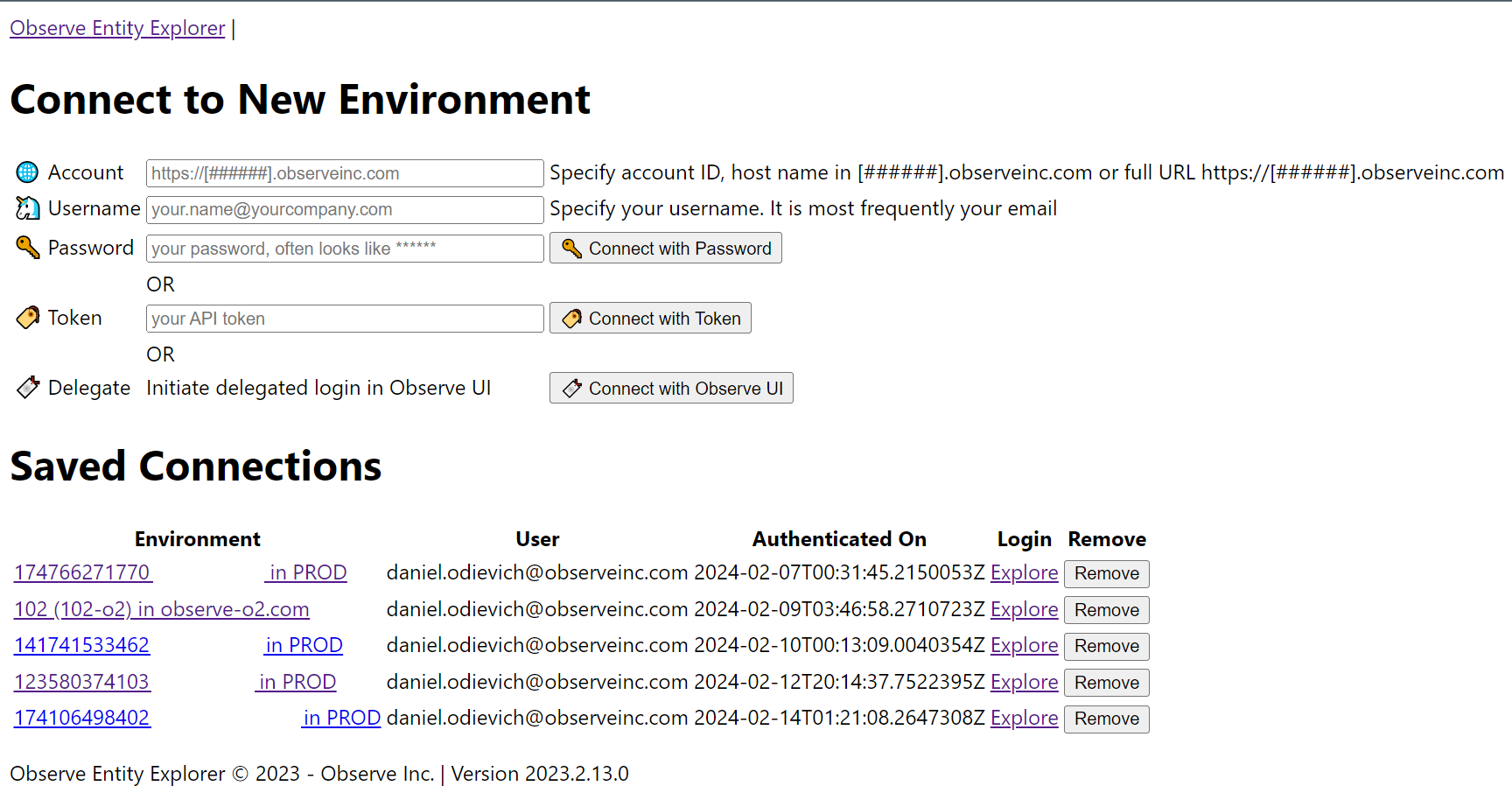Focus the Account URL input field

[345, 173]
